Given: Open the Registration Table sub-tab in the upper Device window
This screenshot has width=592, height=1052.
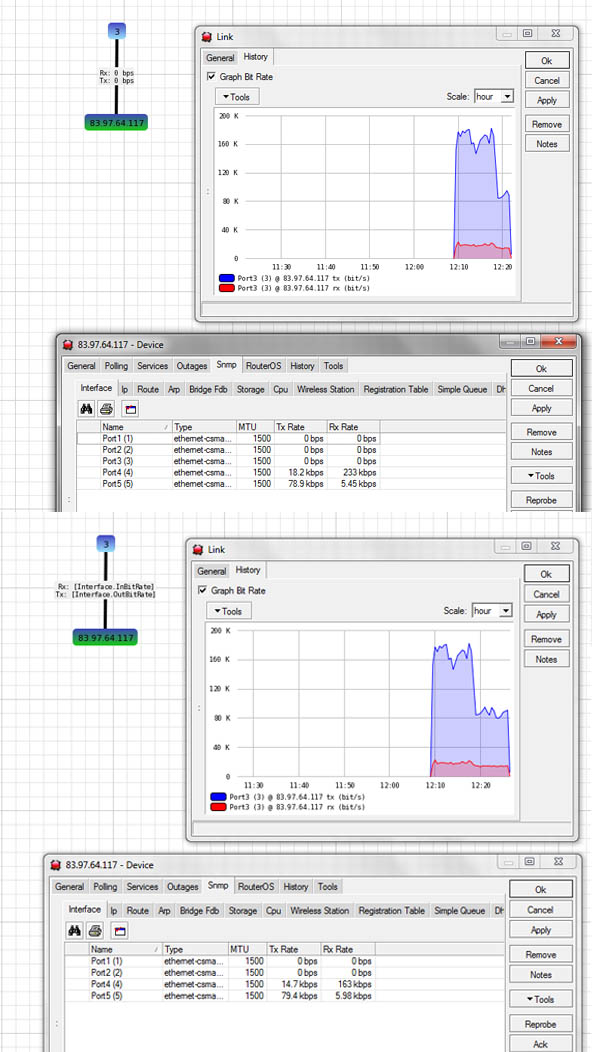Looking at the screenshot, I should point(398,389).
